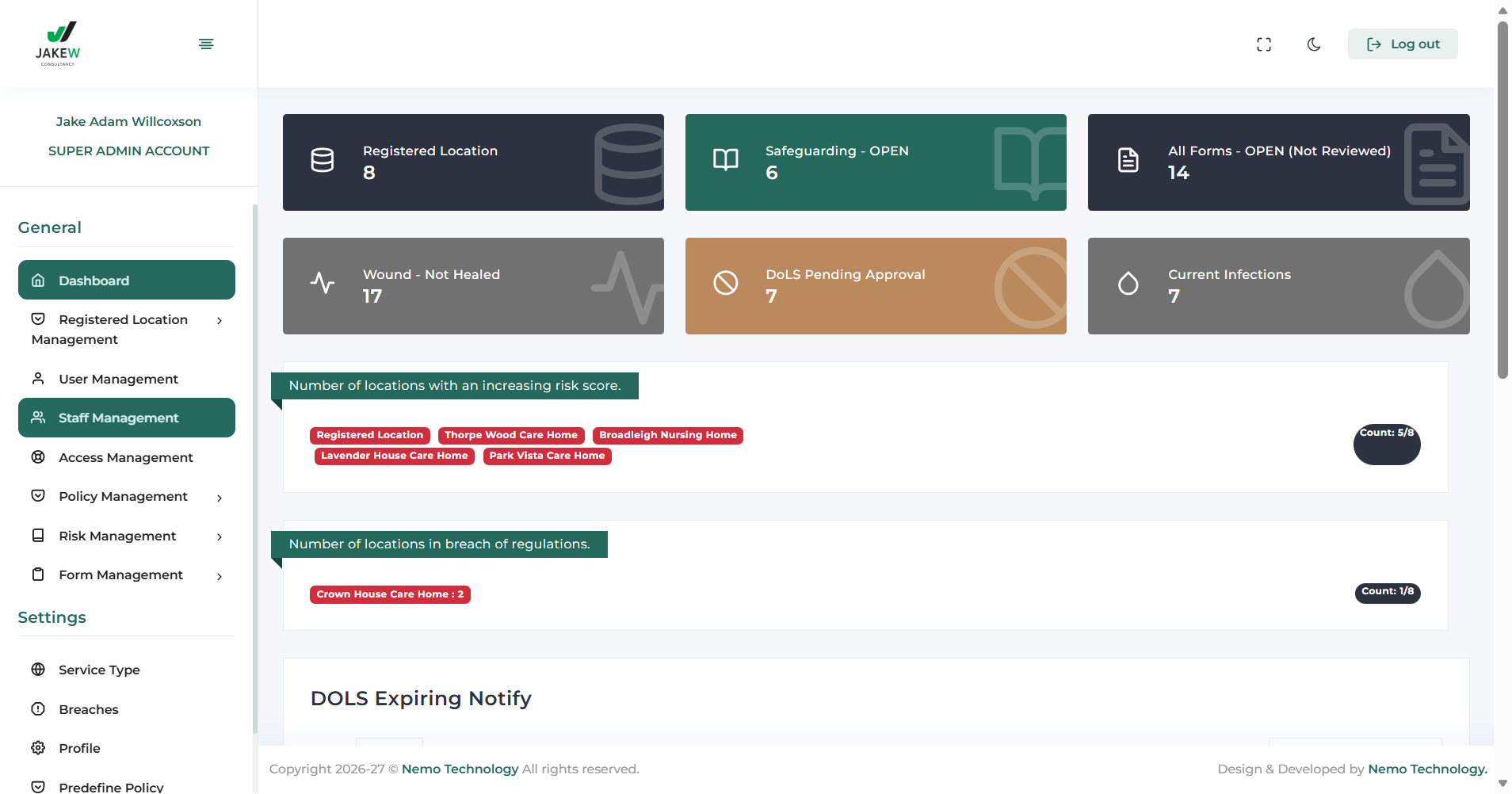This screenshot has height=794, width=1512.
Task: Click the User Management person icon
Action: 38,379
